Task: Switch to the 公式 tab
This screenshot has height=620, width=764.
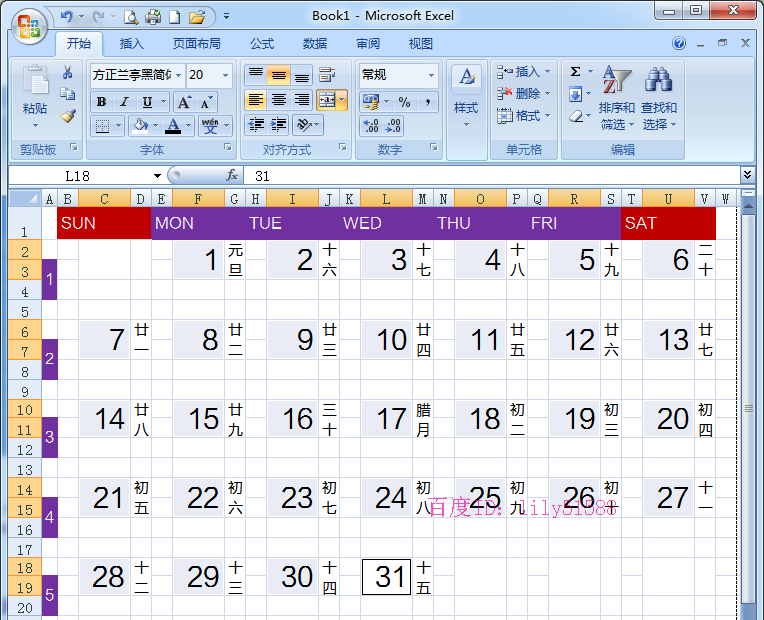Action: [262, 44]
